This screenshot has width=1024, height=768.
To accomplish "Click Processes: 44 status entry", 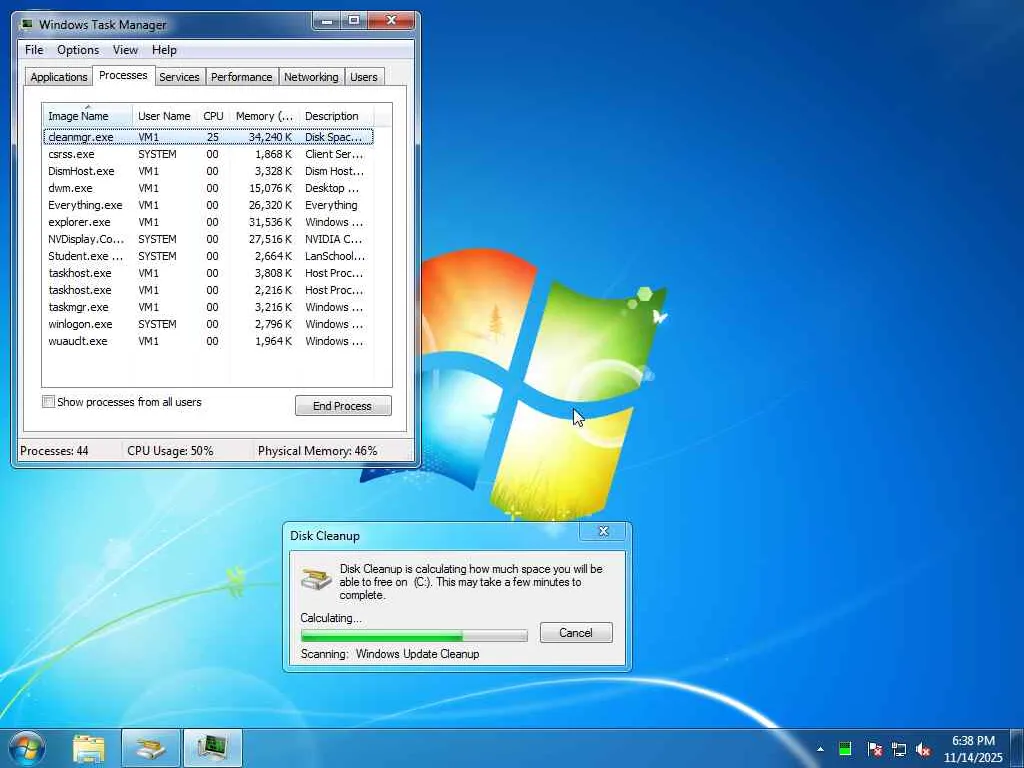I will (x=54, y=451).
